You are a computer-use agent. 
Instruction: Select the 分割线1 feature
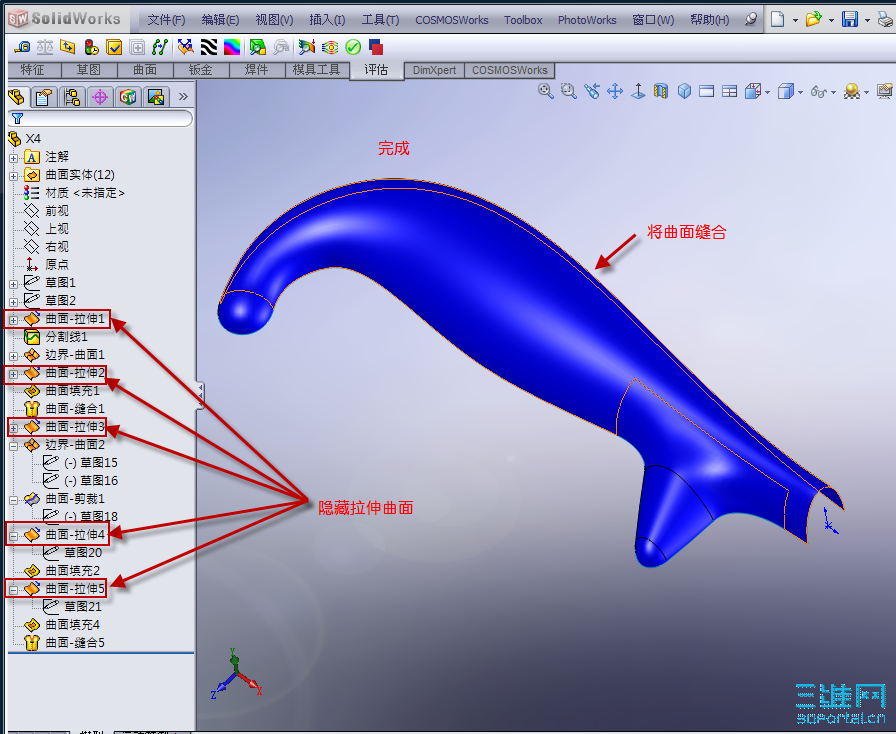pyautogui.click(x=66, y=337)
